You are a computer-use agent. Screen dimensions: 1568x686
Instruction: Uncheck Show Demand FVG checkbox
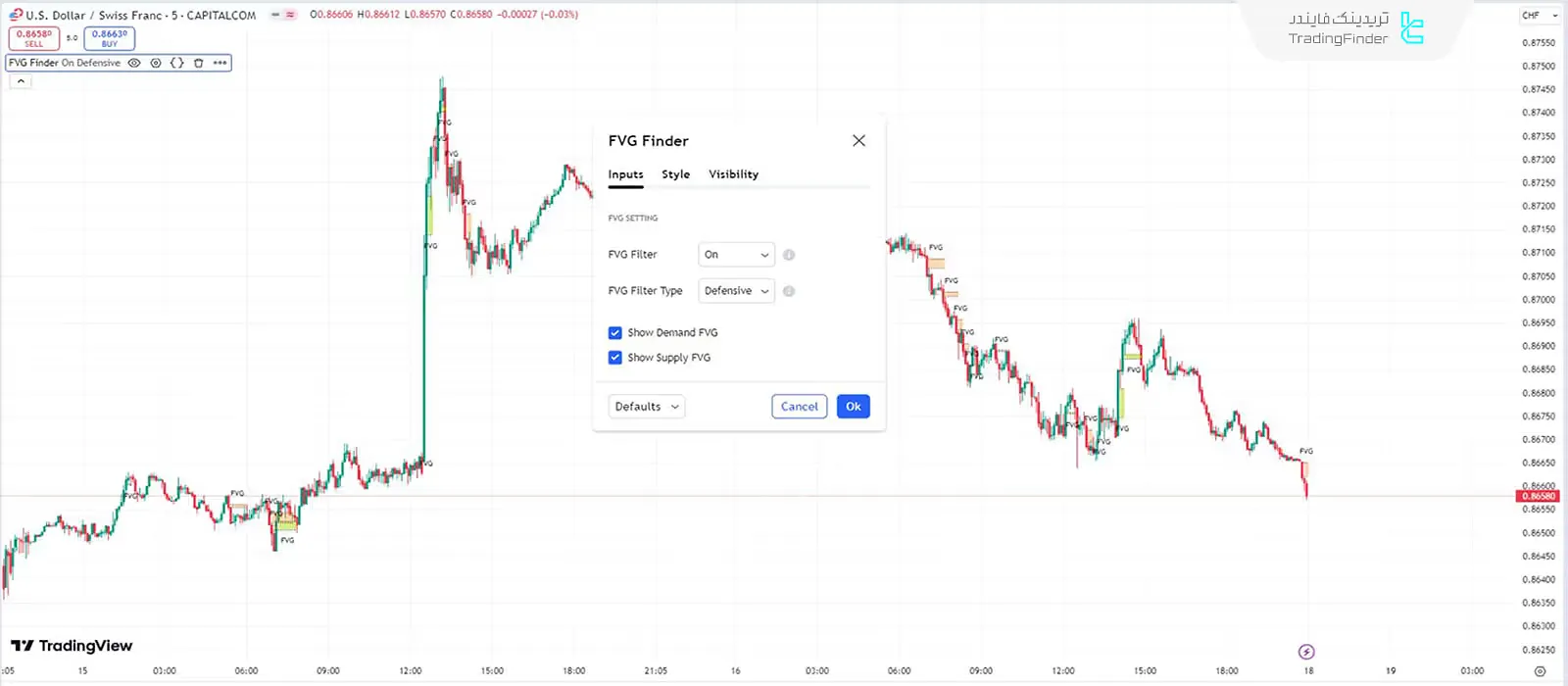pyautogui.click(x=615, y=333)
